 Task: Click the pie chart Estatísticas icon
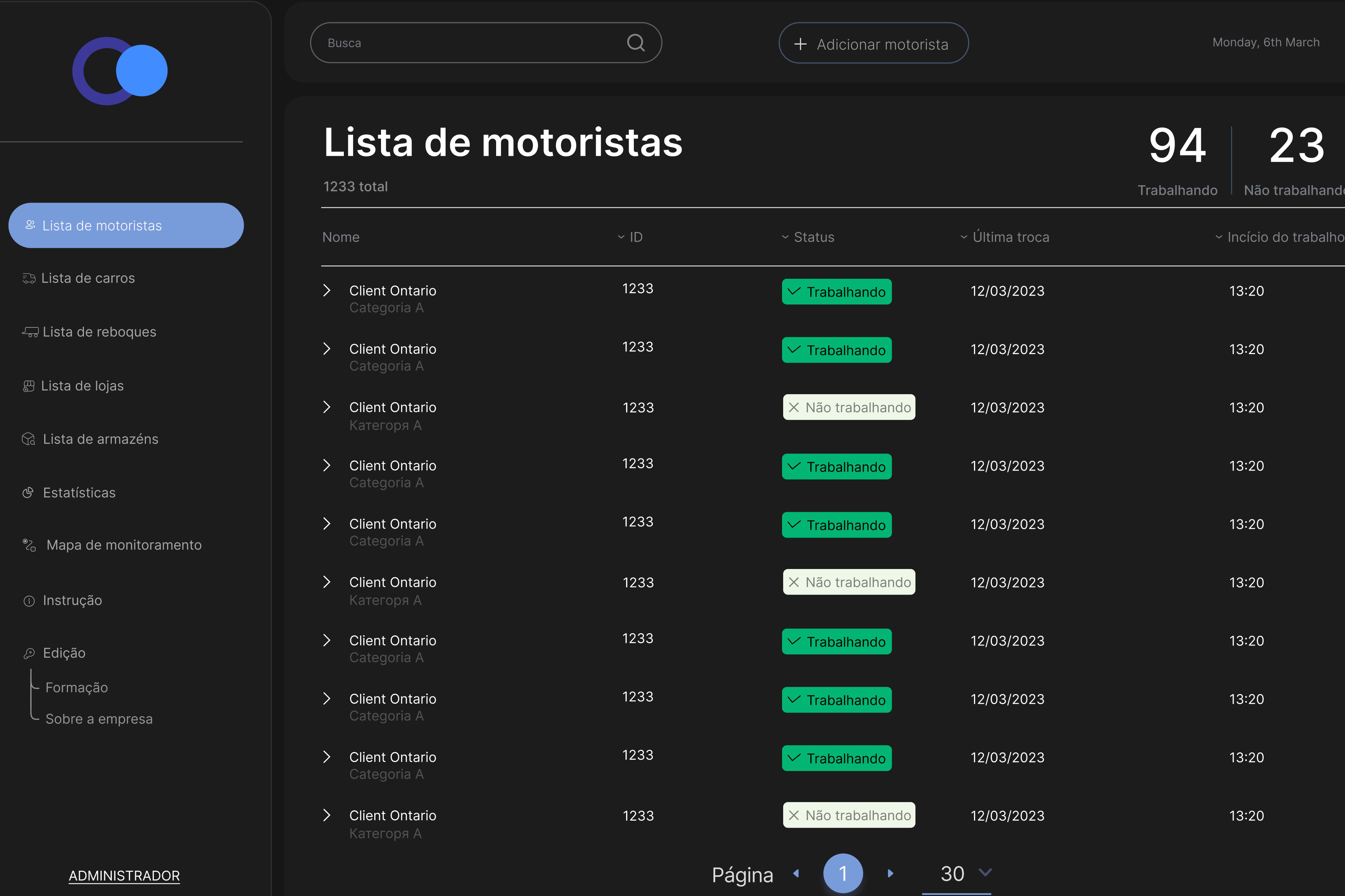28,493
